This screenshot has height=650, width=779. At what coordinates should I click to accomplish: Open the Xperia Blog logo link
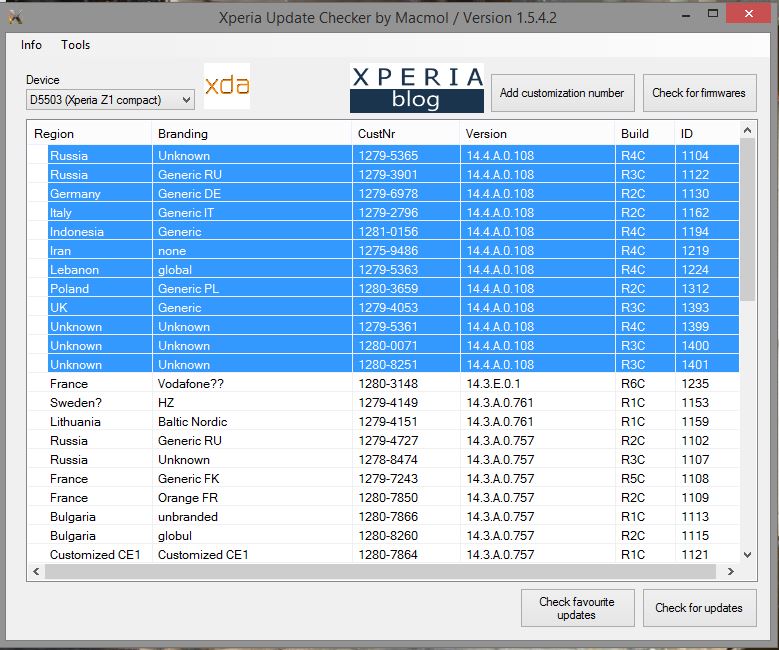417,88
